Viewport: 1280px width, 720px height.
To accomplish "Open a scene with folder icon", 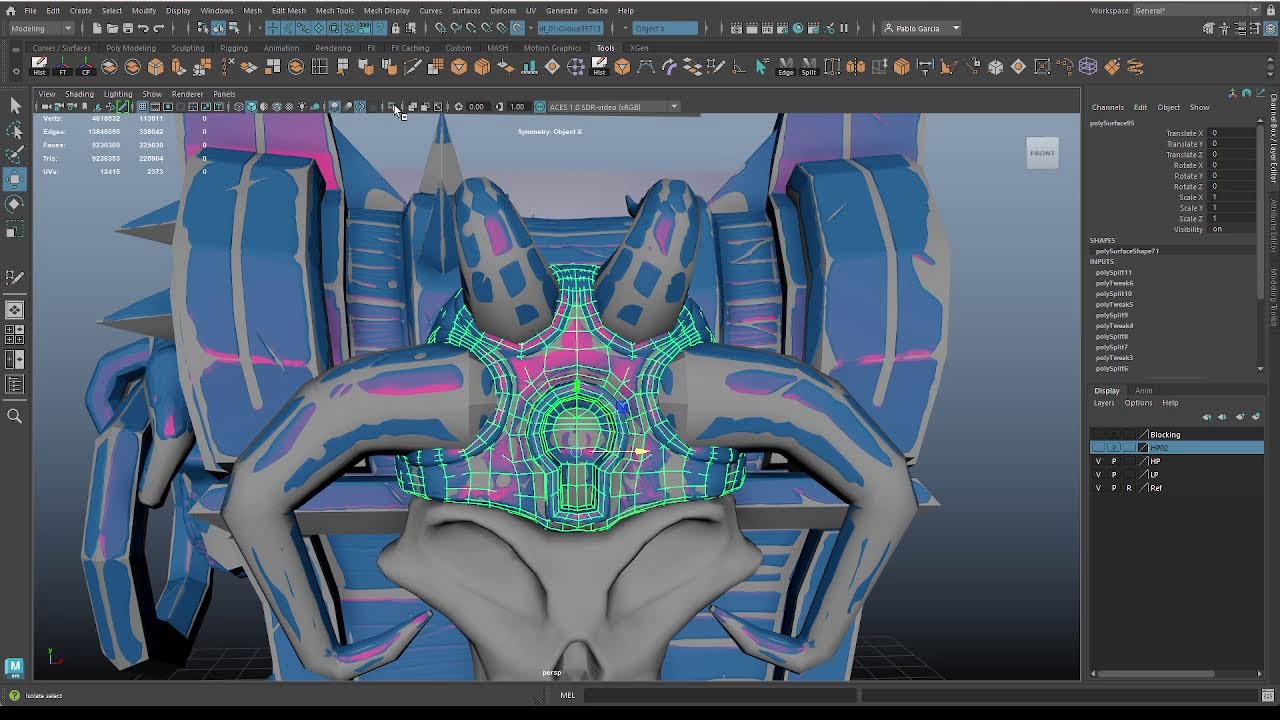I will coord(112,28).
